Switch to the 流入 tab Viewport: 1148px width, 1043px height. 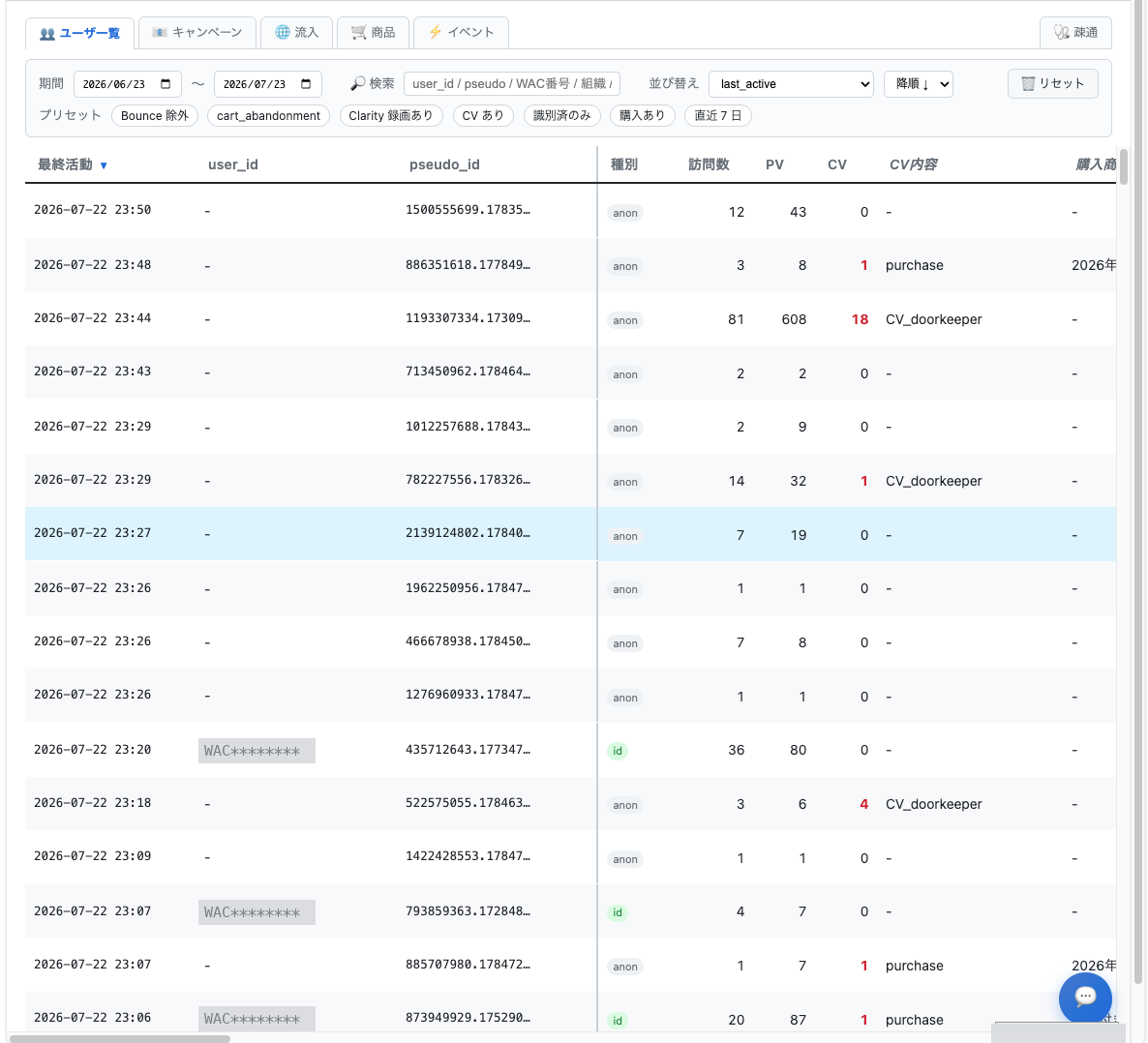(x=296, y=32)
